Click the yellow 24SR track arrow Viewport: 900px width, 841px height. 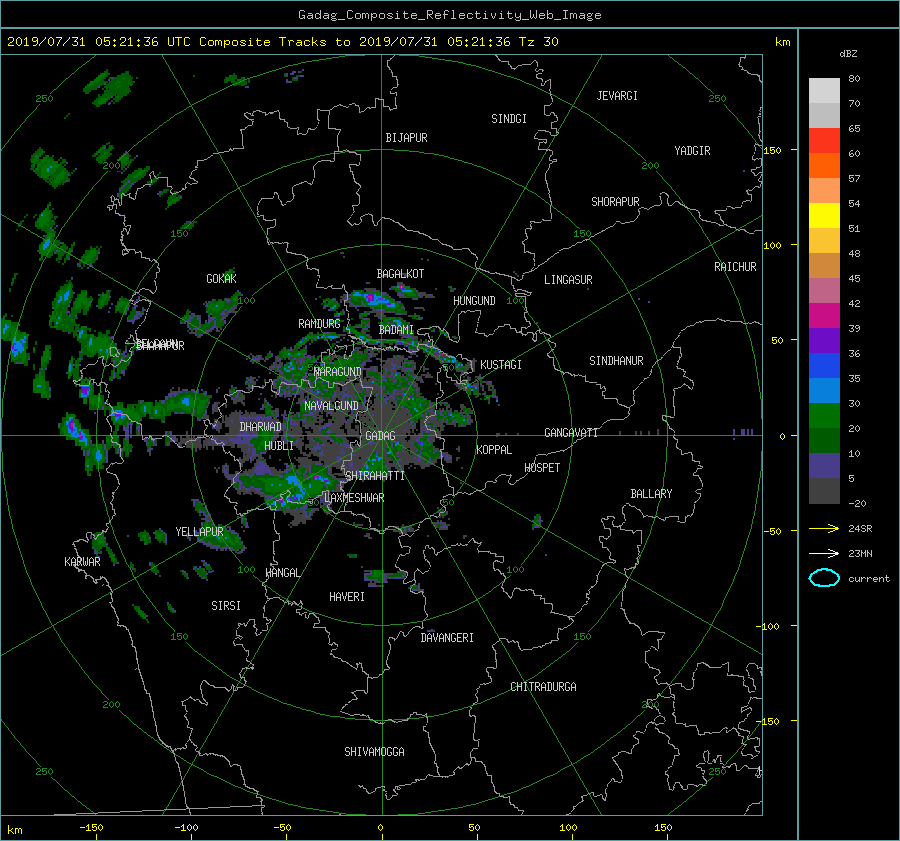click(x=824, y=528)
